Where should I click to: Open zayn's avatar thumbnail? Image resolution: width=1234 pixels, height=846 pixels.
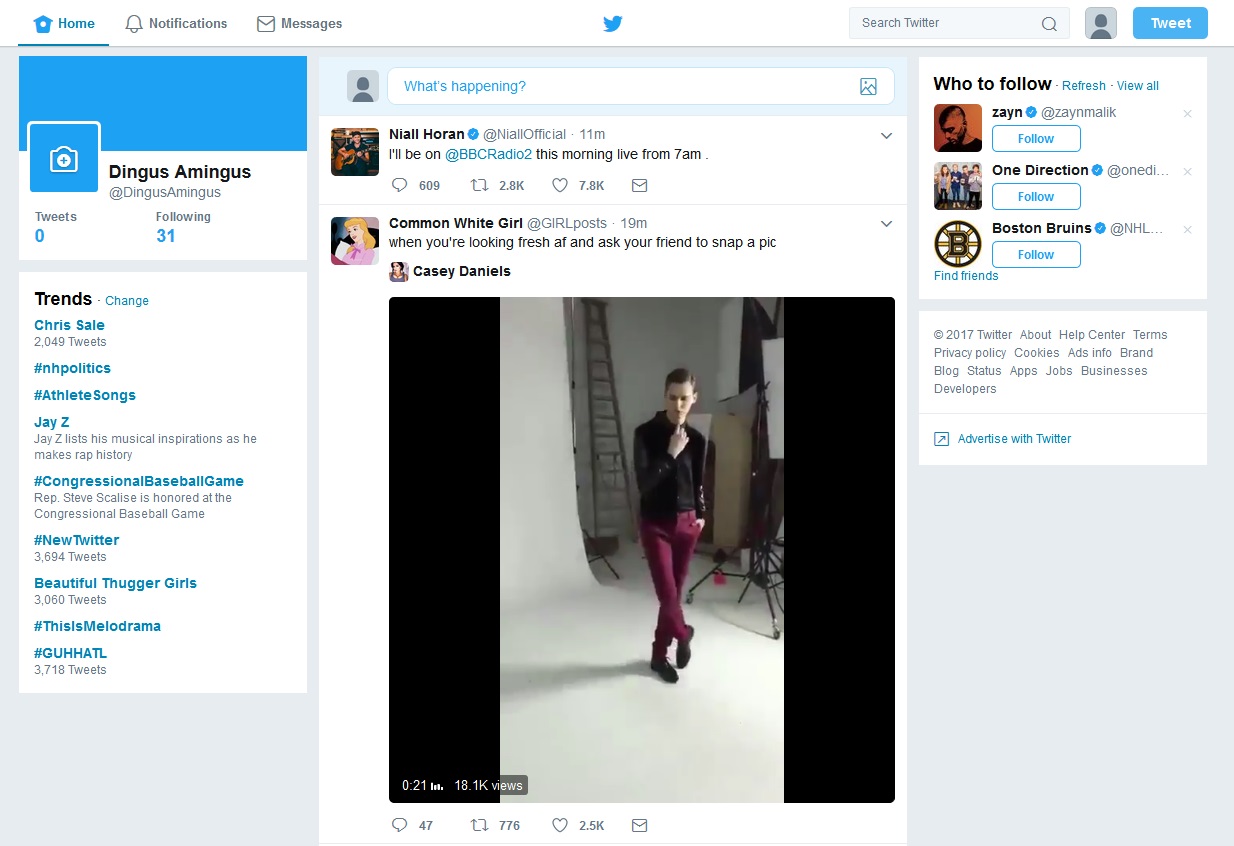(x=958, y=128)
